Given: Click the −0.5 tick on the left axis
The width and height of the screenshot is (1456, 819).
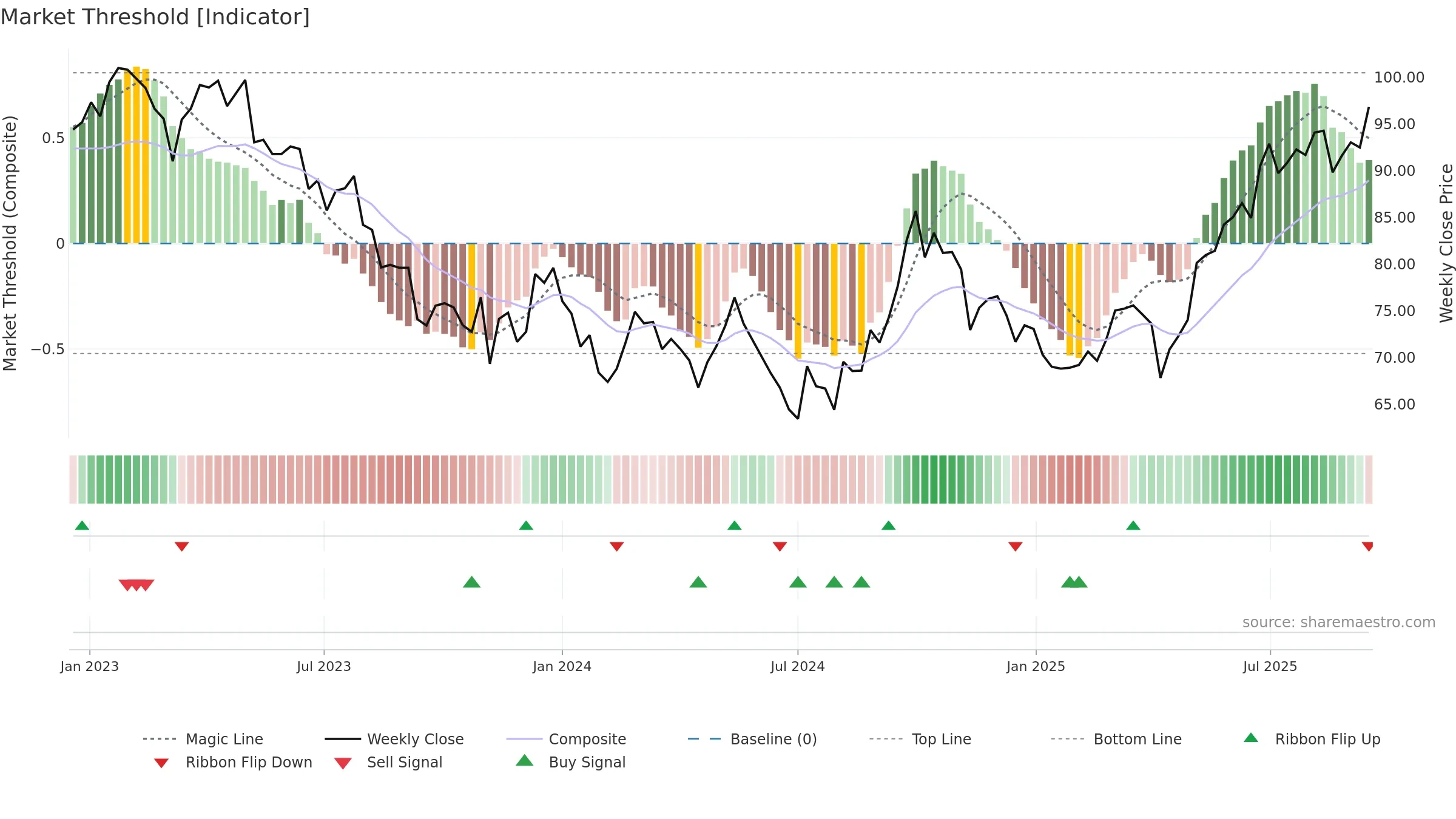Looking at the screenshot, I should point(48,349).
